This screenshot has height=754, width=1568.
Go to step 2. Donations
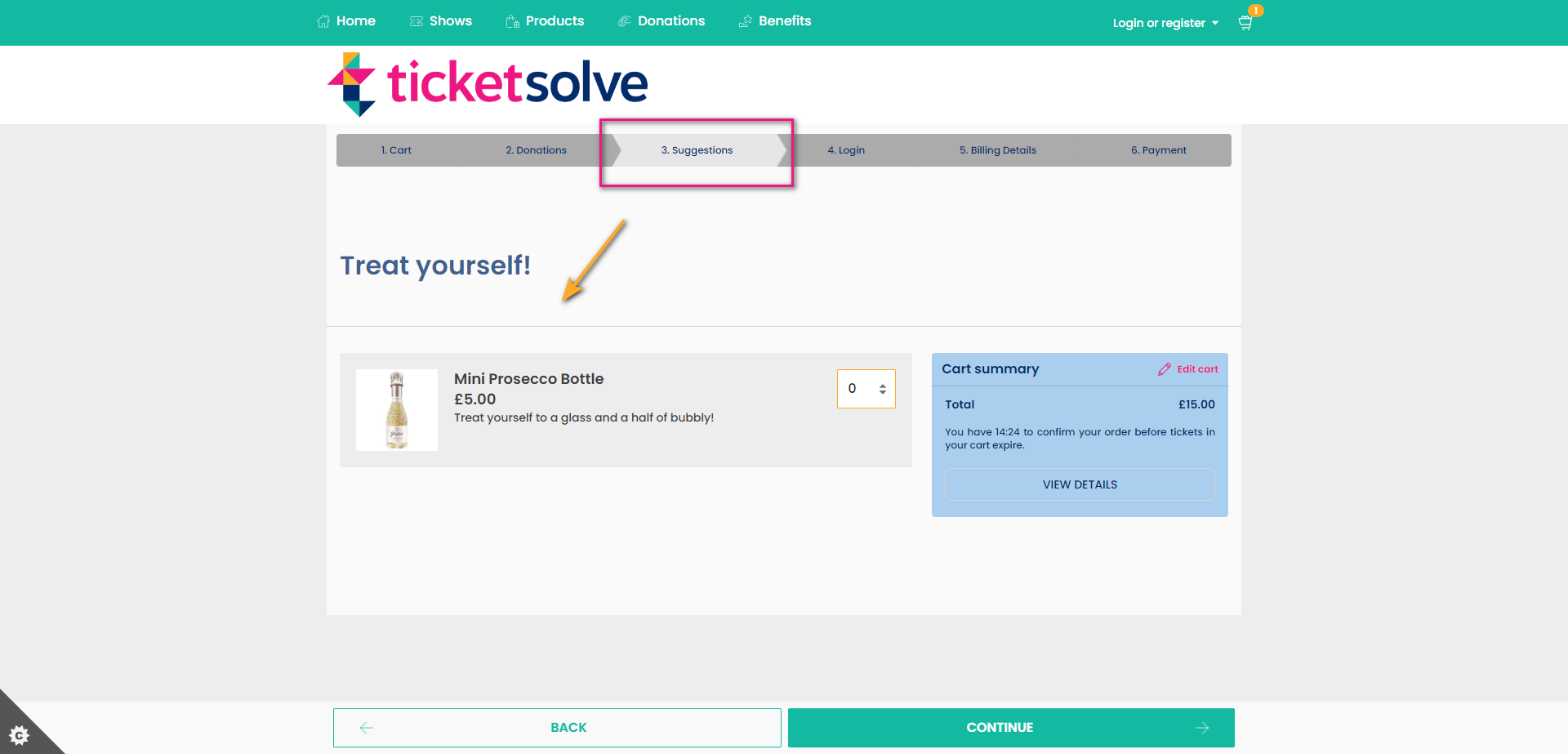pos(536,150)
